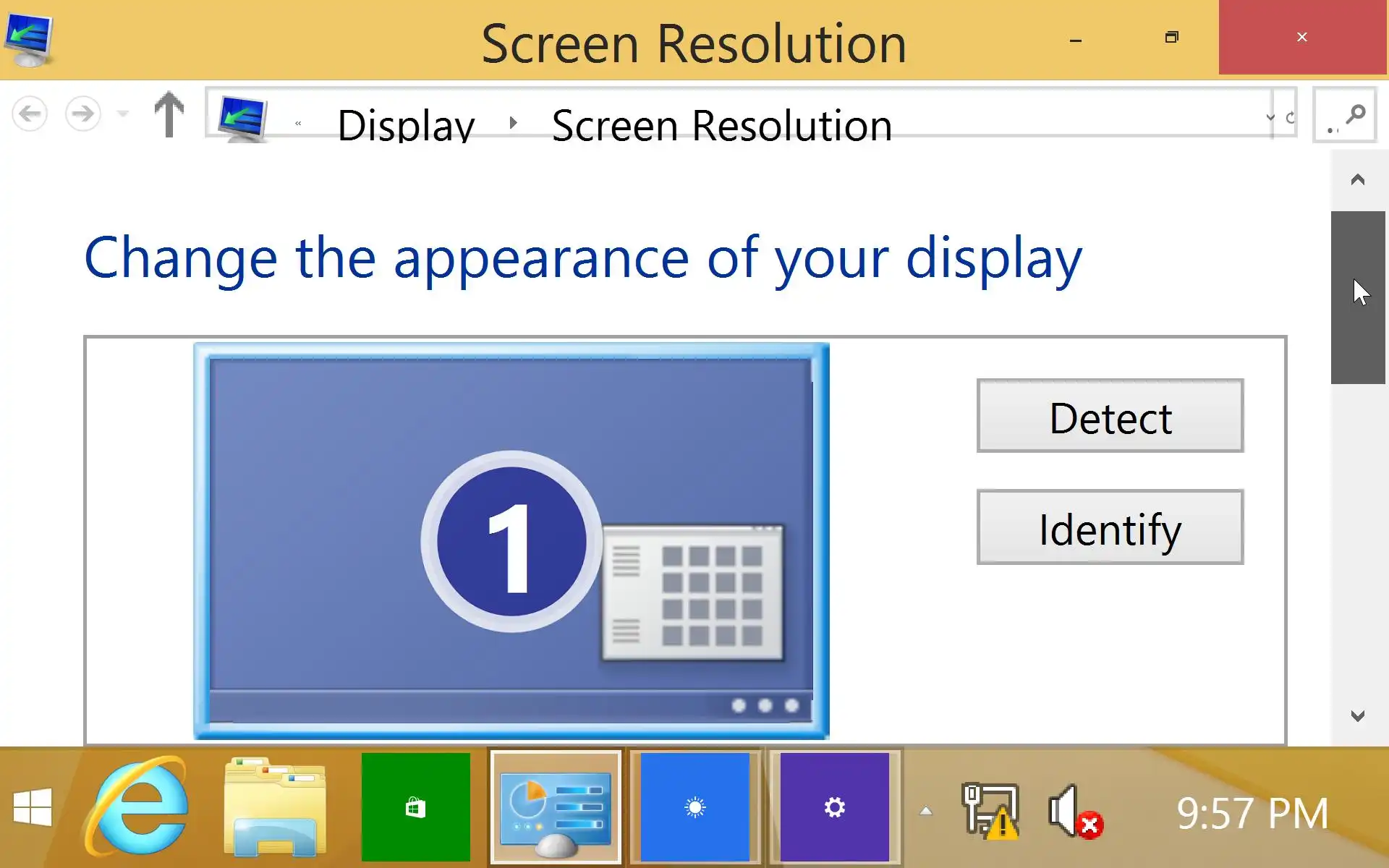Click the refresh icon in address bar
Image resolution: width=1389 pixels, height=868 pixels.
[1290, 116]
